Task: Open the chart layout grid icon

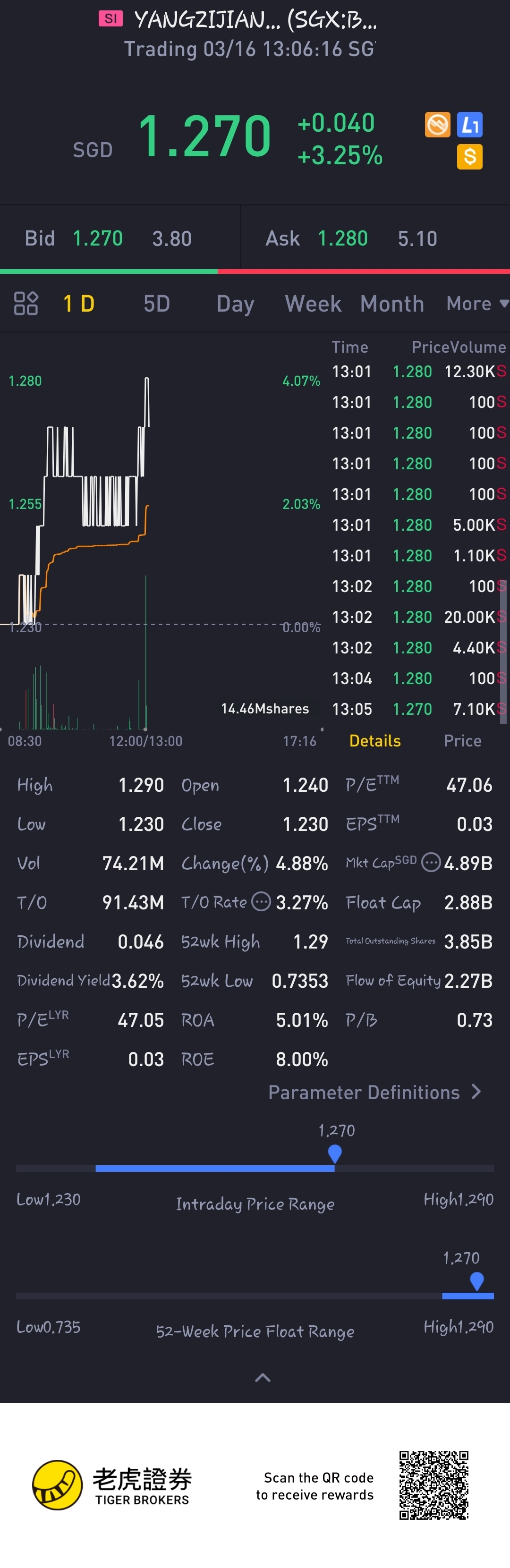Action: 25,303
